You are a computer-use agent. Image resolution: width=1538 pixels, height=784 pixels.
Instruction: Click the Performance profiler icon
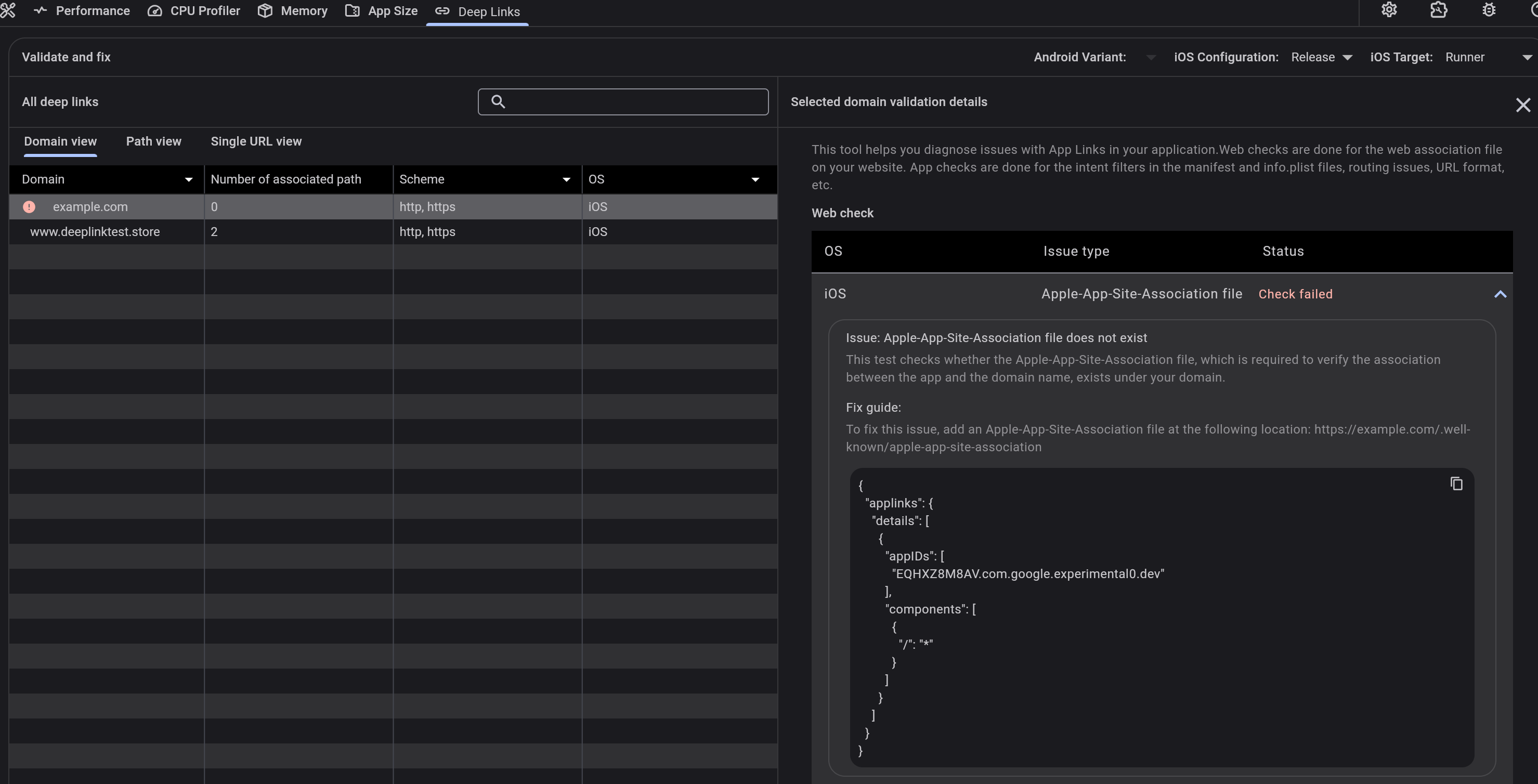(40, 11)
